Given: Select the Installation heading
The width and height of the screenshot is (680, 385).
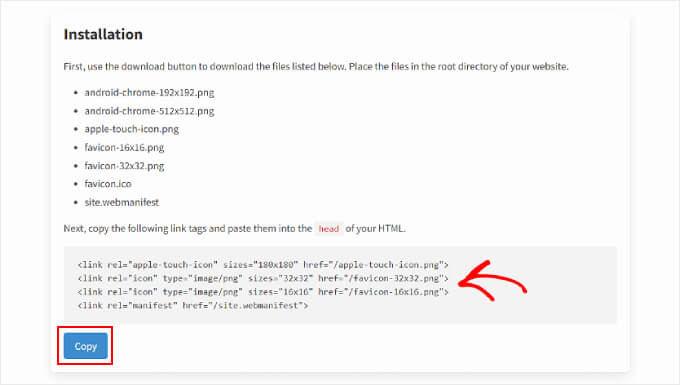Looking at the screenshot, I should tap(103, 34).
